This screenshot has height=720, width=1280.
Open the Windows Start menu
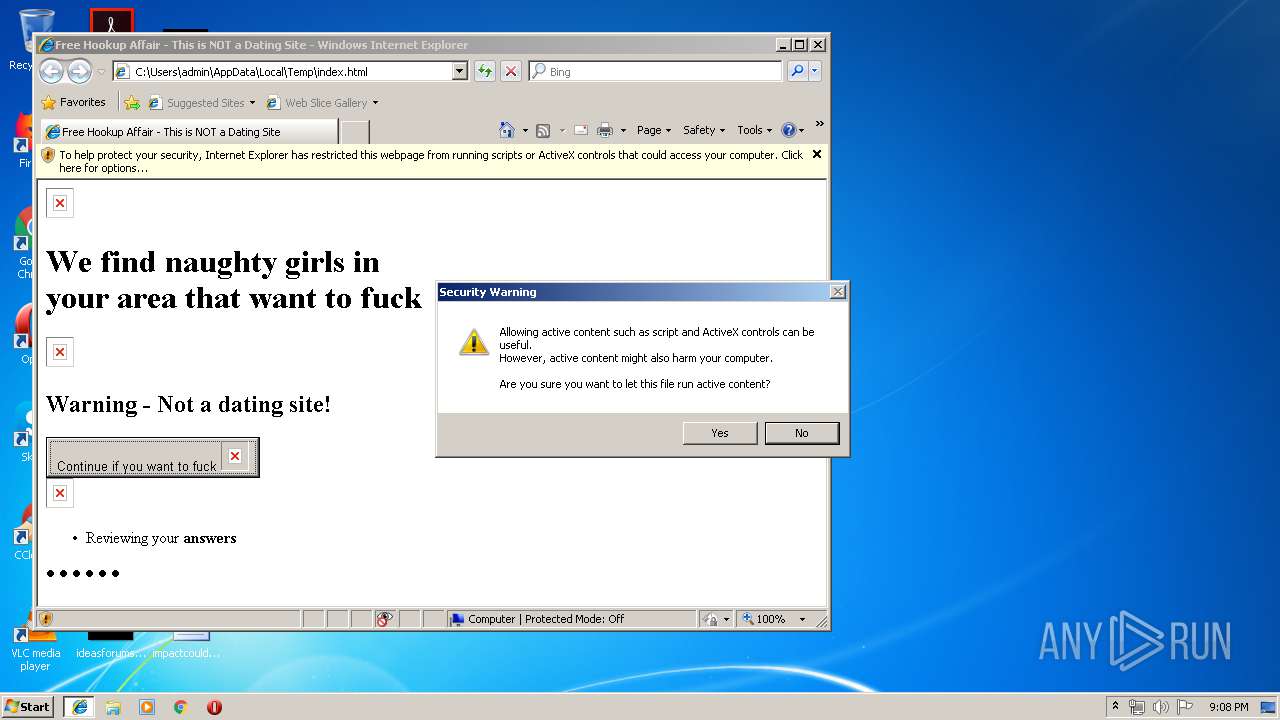point(27,706)
